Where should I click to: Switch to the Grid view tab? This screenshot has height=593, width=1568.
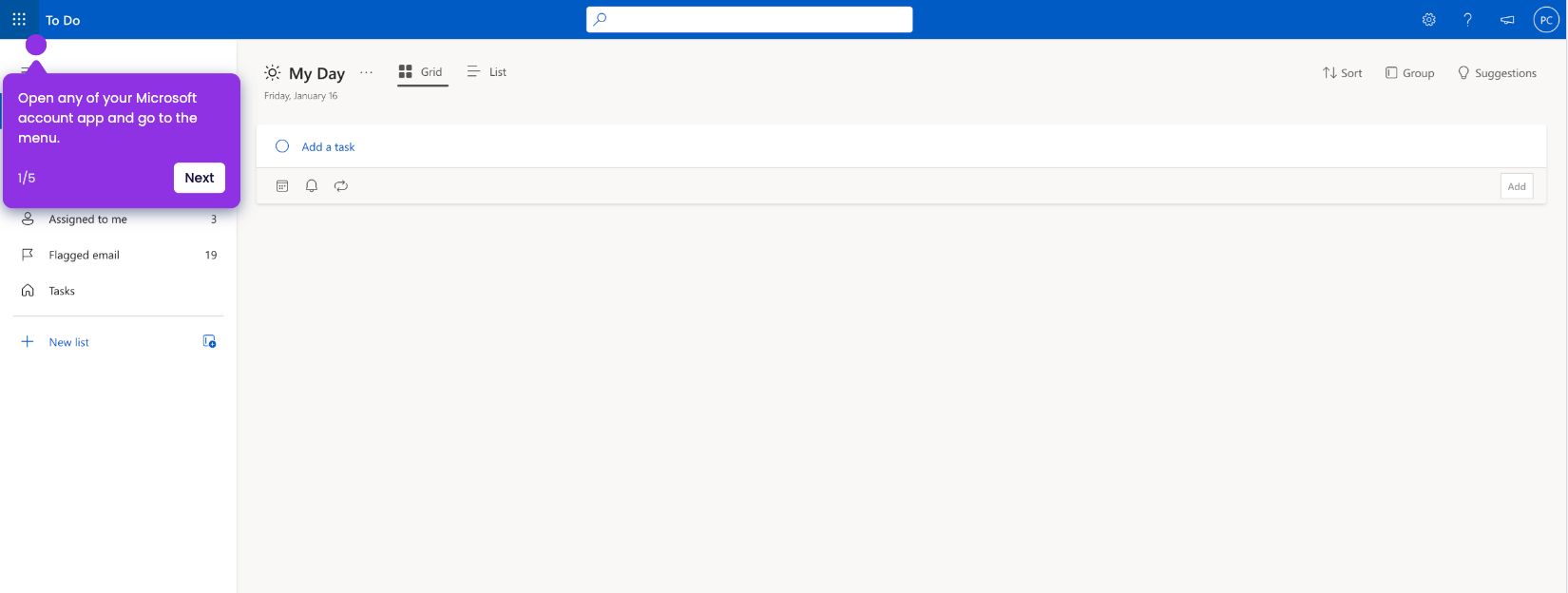pyautogui.click(x=422, y=72)
